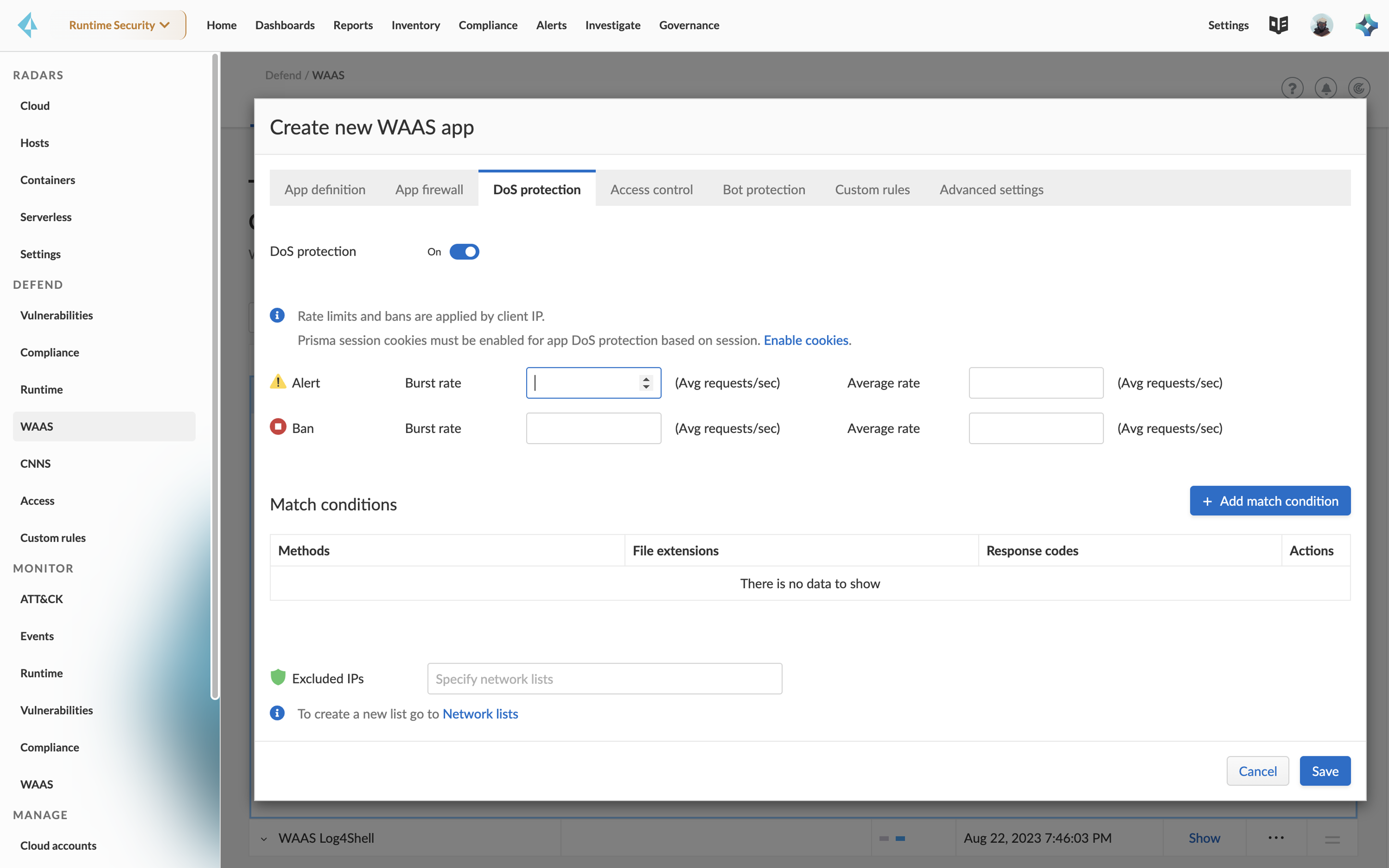Image resolution: width=1389 pixels, height=868 pixels.
Task: Open the AI assistant sparkle icon
Action: coord(1365,25)
